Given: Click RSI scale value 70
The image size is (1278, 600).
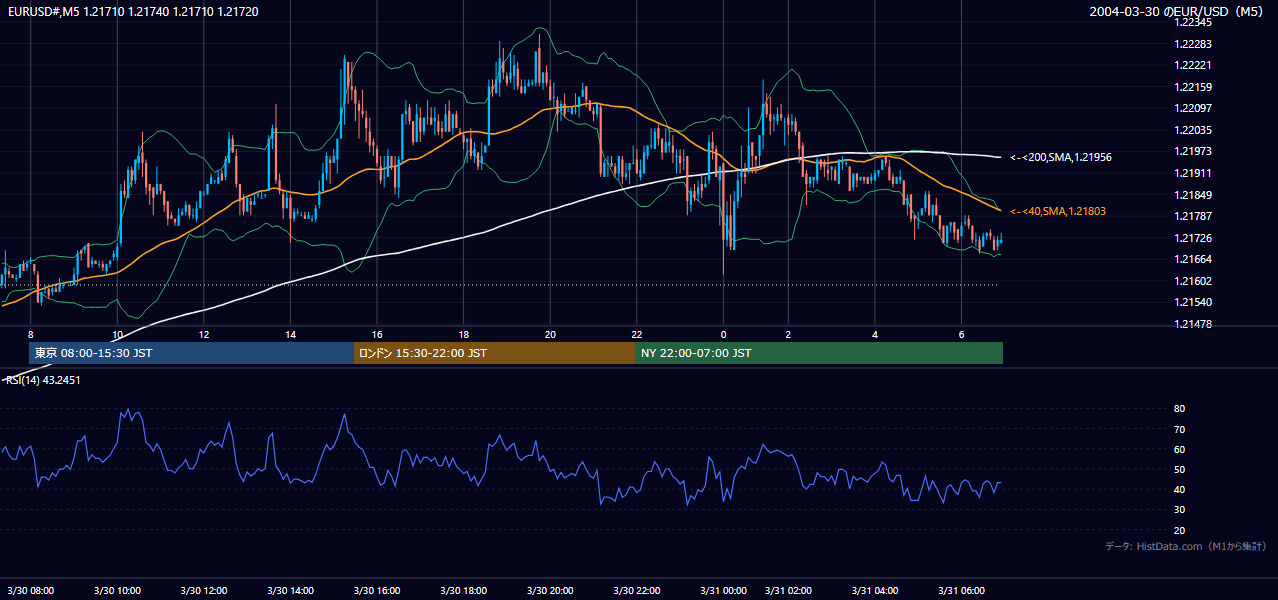Looking at the screenshot, I should 1179,429.
